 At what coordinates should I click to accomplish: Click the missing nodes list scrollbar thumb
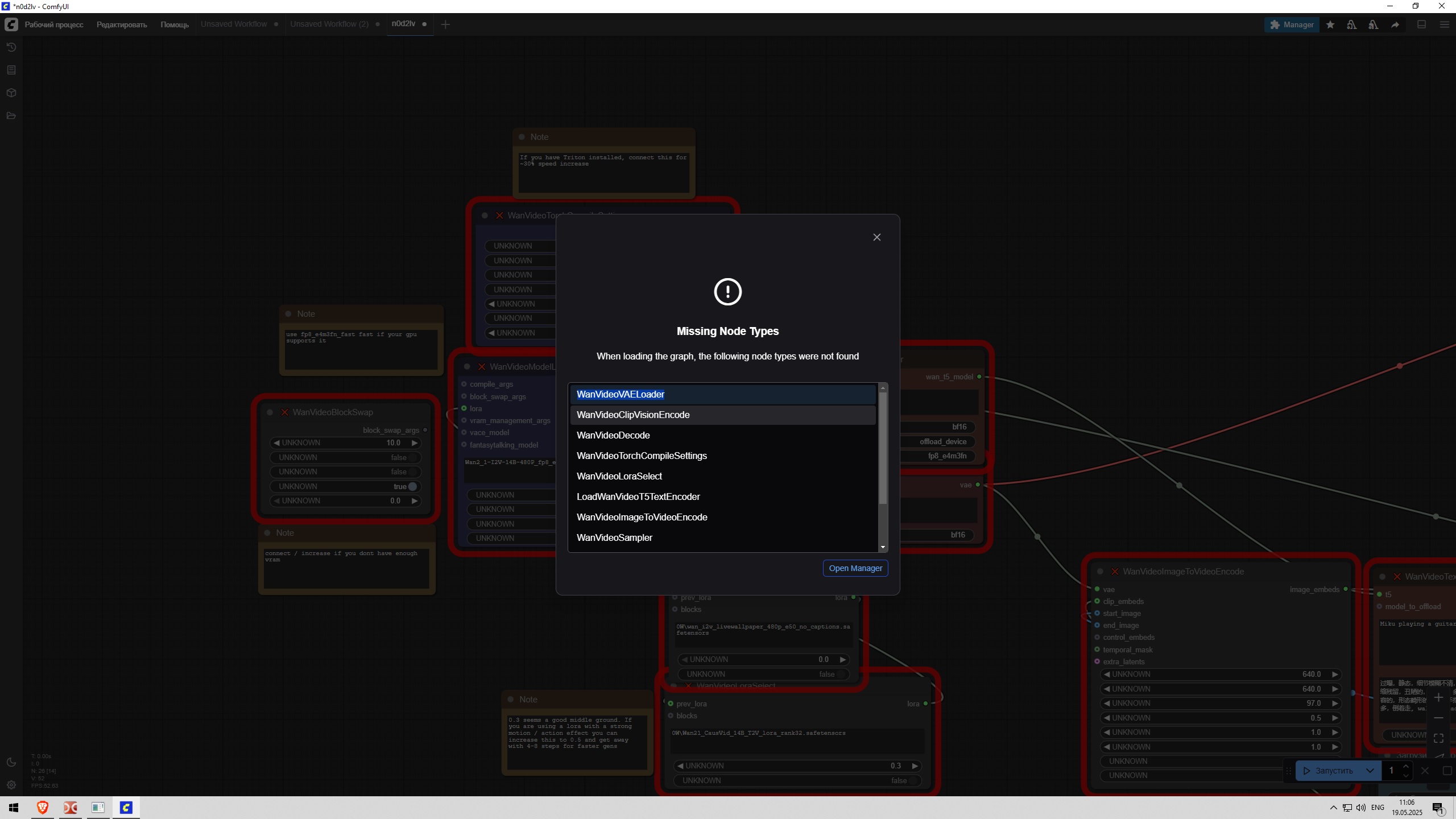(x=883, y=448)
